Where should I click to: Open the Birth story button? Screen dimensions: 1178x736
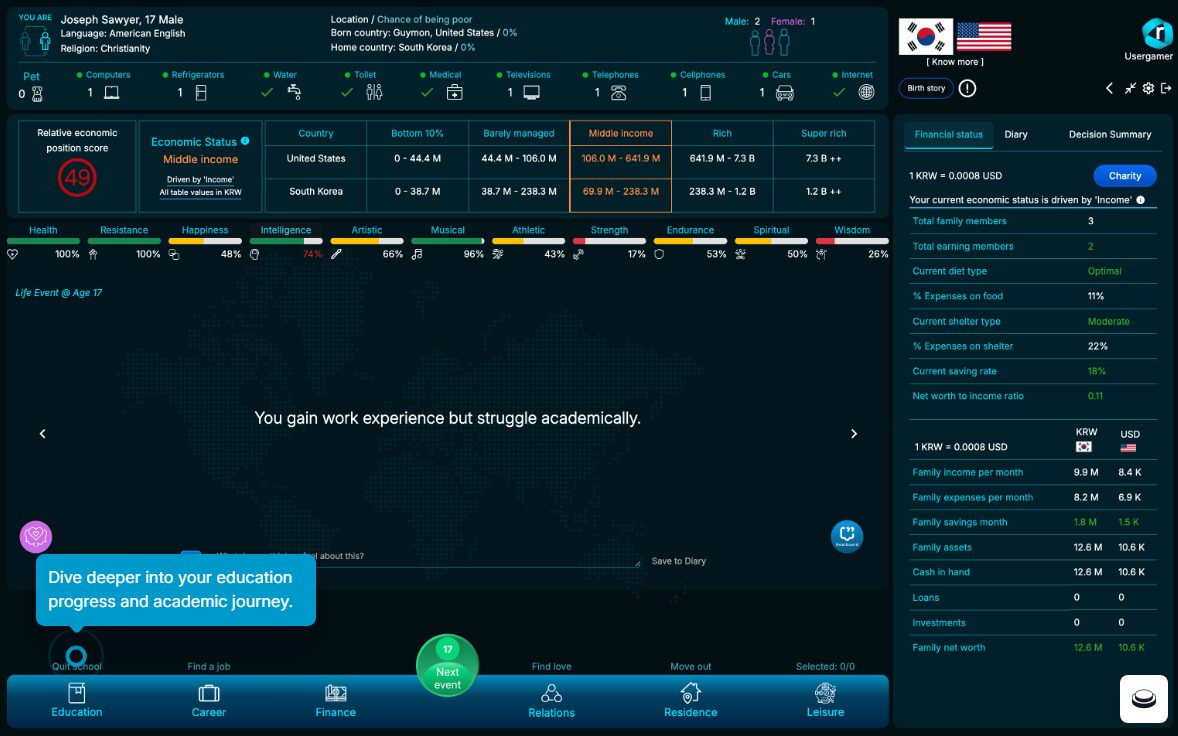coord(926,88)
